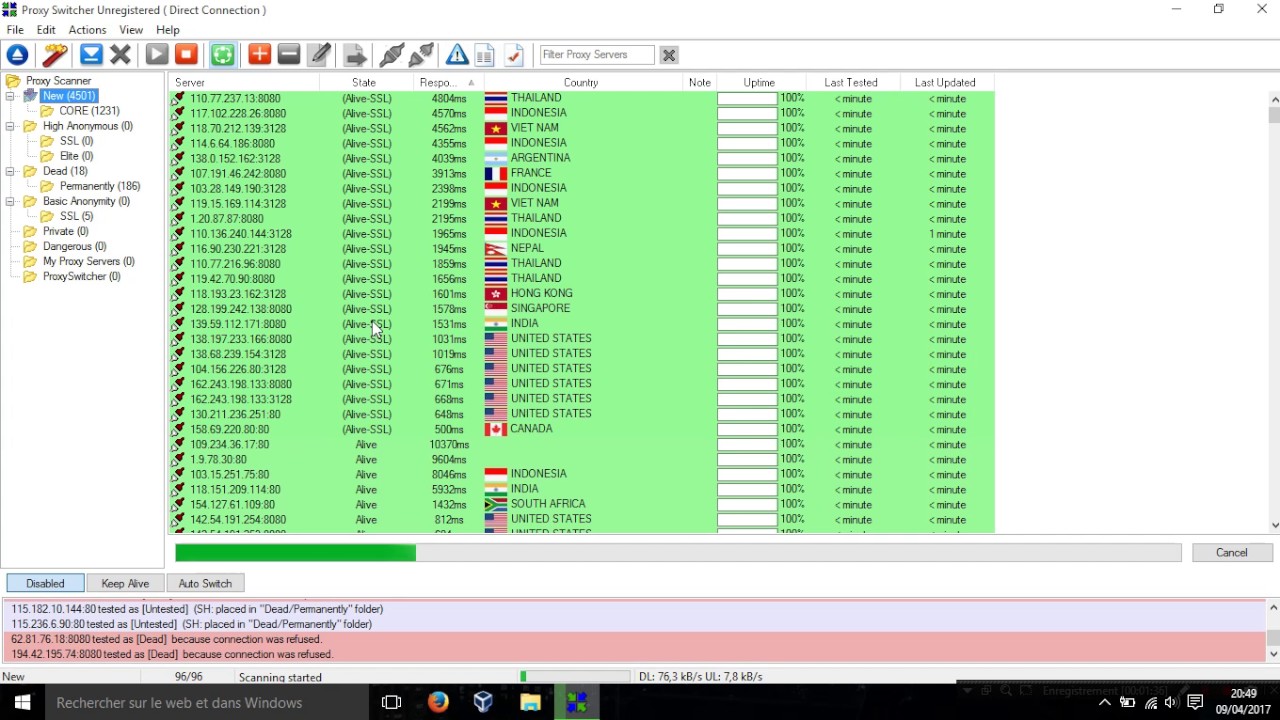
Task: Click the warning triangle toolbar icon
Action: click(x=457, y=55)
